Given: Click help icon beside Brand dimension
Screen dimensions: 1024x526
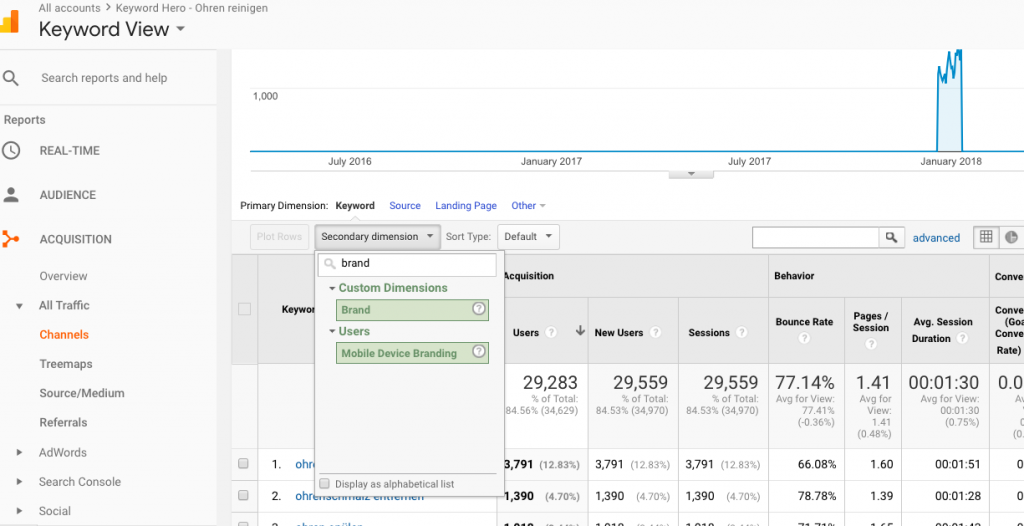Looking at the screenshot, I should (479, 309).
